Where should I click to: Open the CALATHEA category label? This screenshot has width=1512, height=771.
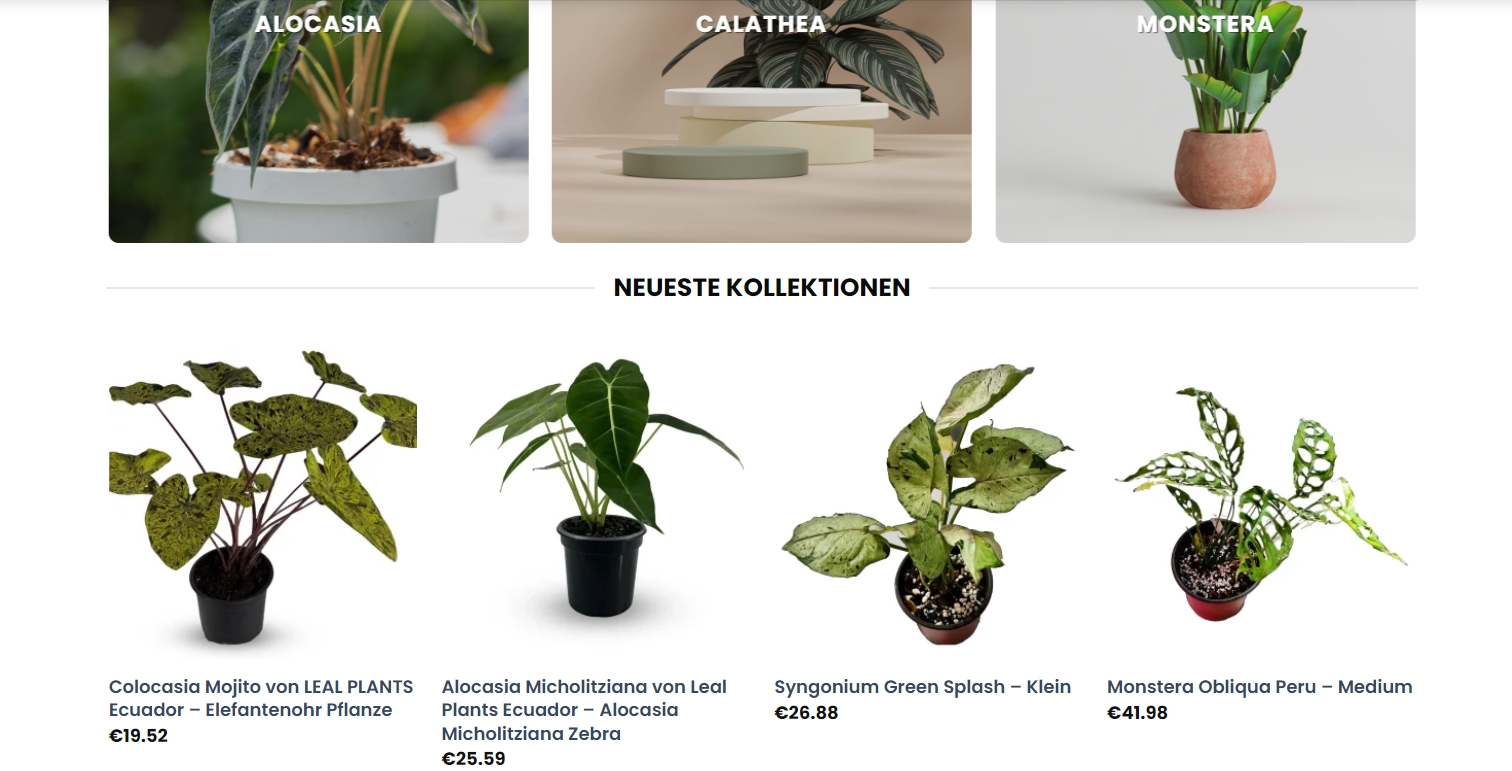[x=761, y=24]
